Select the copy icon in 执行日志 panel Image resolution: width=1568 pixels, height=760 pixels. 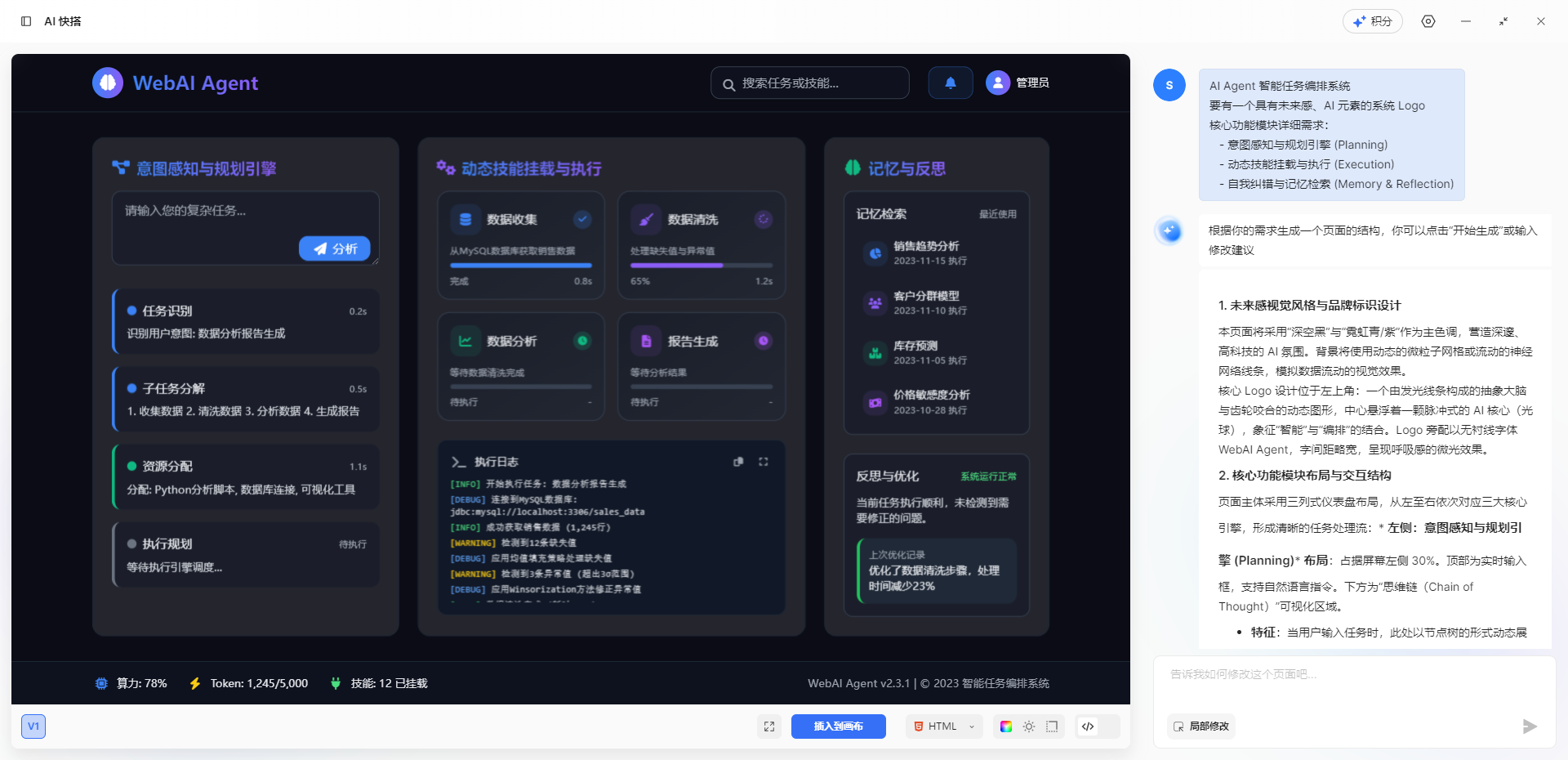738,462
